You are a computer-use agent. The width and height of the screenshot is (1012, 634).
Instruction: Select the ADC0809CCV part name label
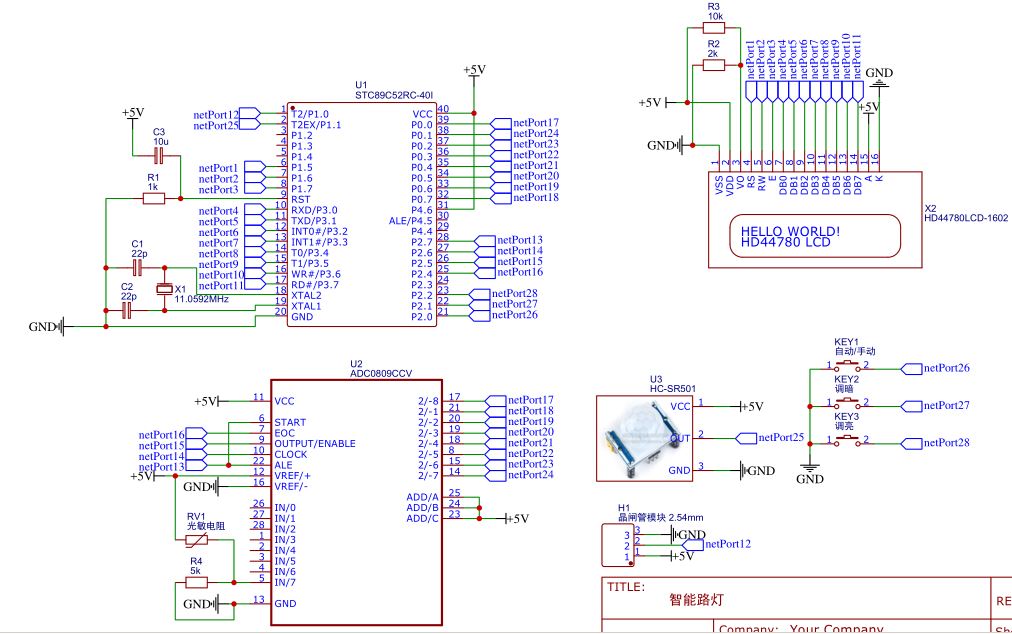pos(379,373)
